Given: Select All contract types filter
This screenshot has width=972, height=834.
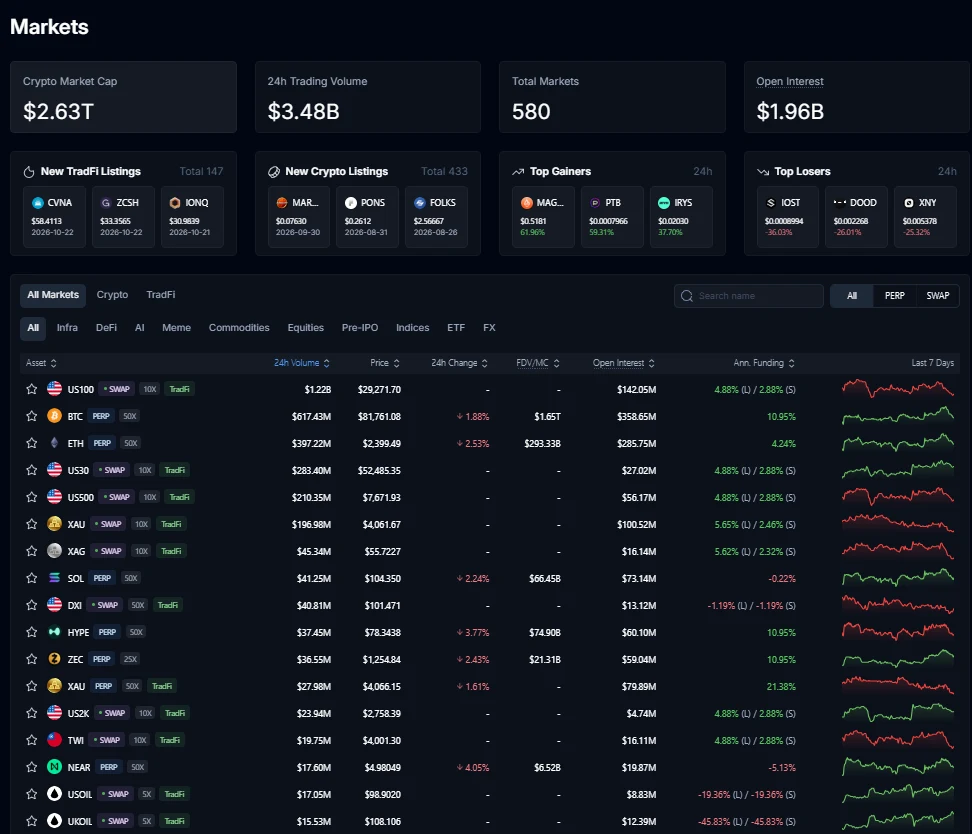Looking at the screenshot, I should (x=852, y=296).
